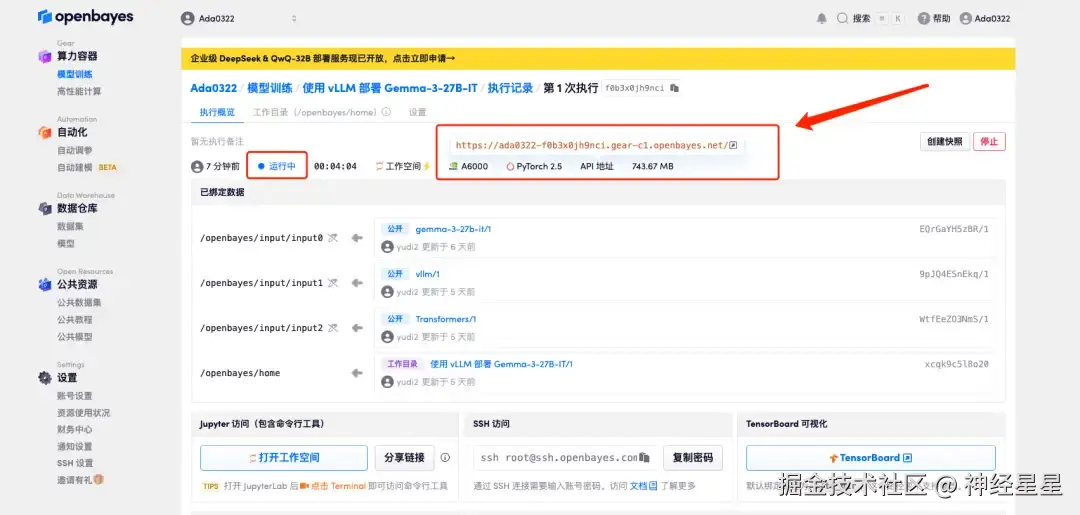Open 公共教程 in sidebar
The height and width of the screenshot is (515, 1080).
pyautogui.click(x=74, y=319)
